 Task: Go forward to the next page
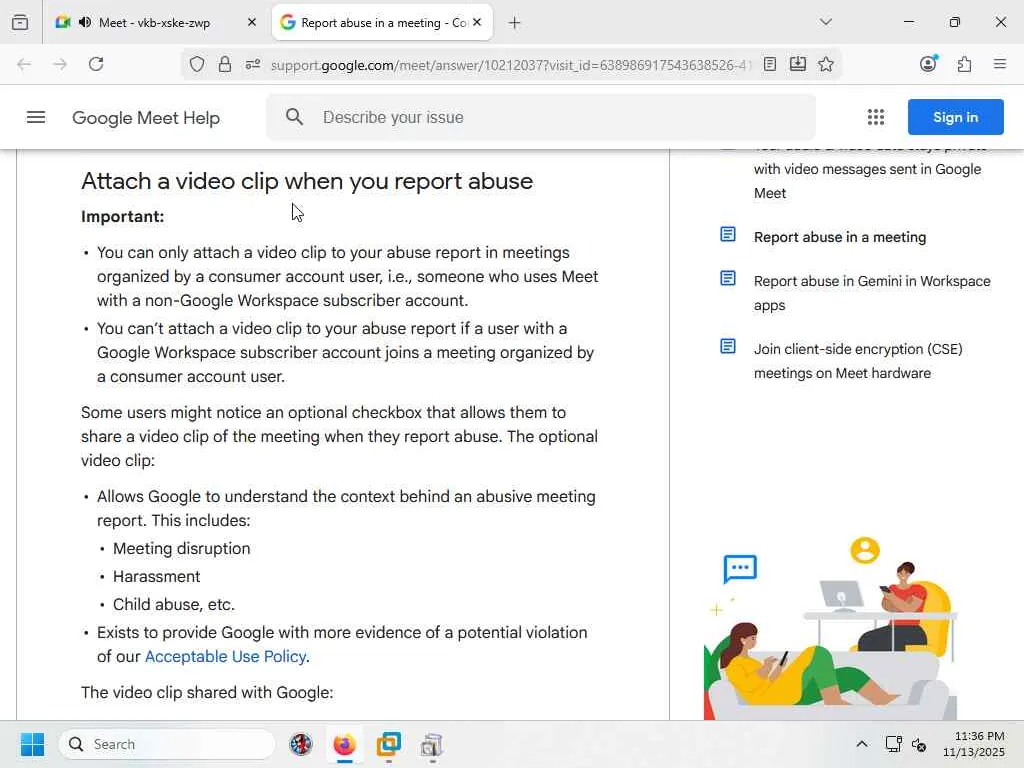[x=60, y=64]
